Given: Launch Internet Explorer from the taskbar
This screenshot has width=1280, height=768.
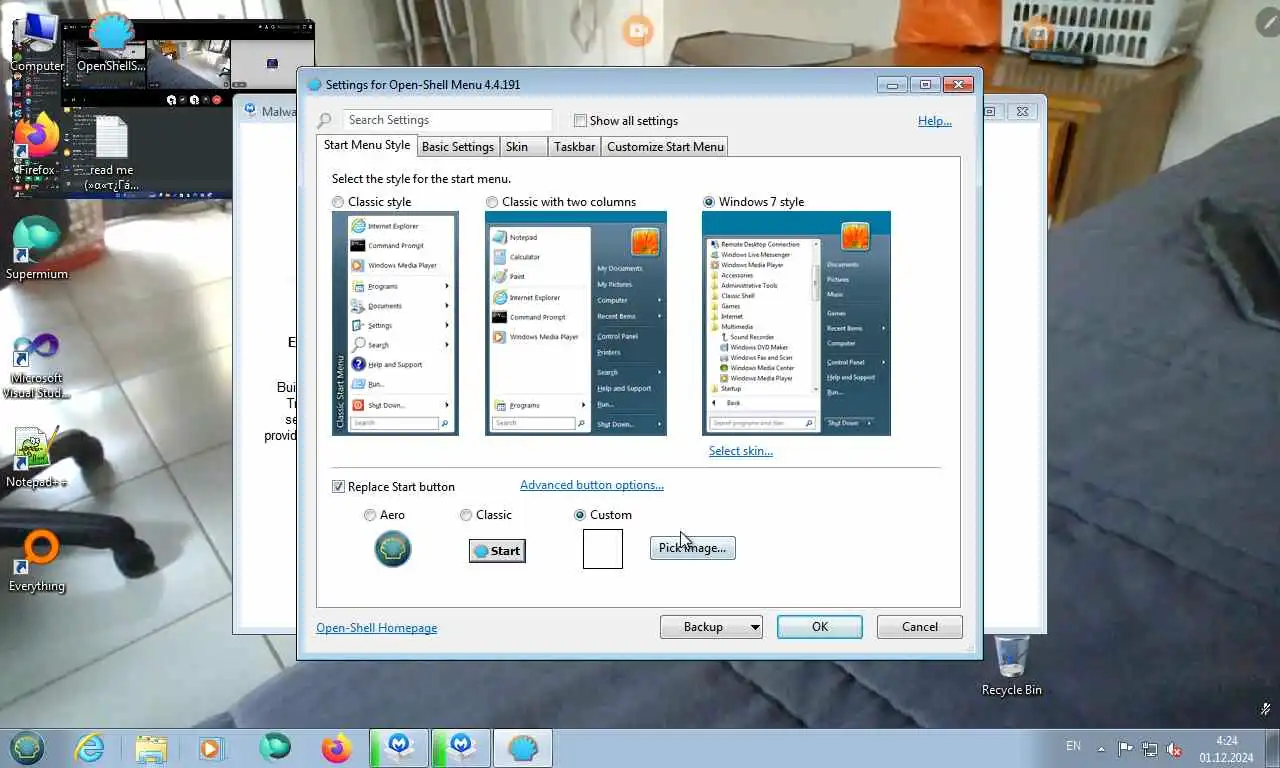Looking at the screenshot, I should click(89, 748).
